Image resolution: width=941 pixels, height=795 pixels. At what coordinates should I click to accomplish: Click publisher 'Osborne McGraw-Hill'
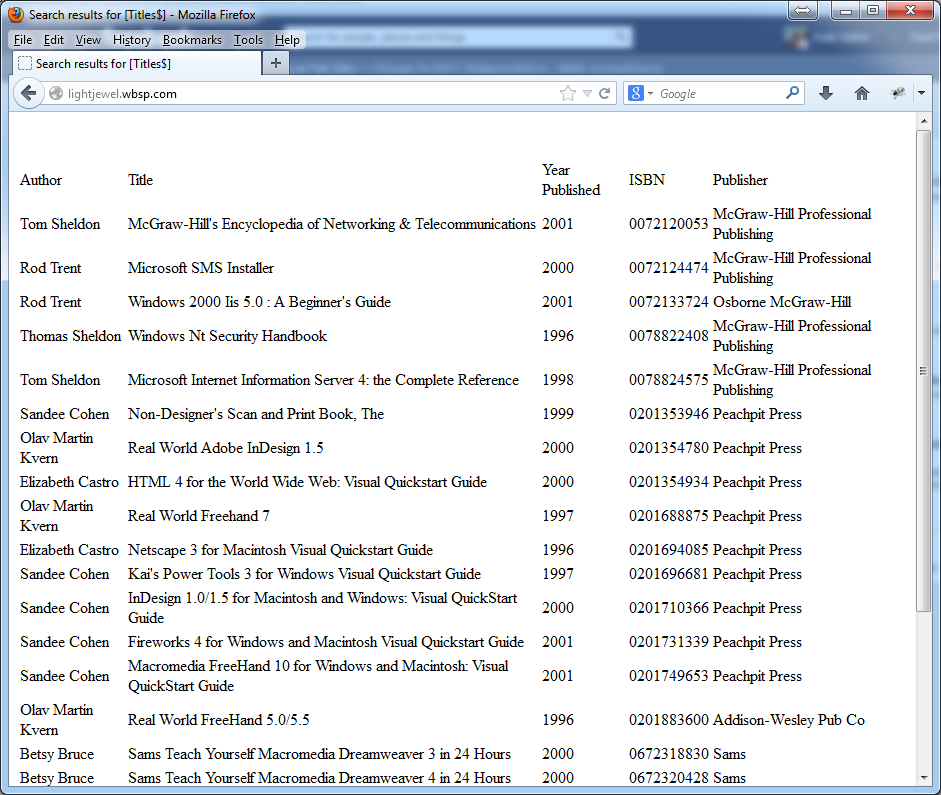coord(782,302)
